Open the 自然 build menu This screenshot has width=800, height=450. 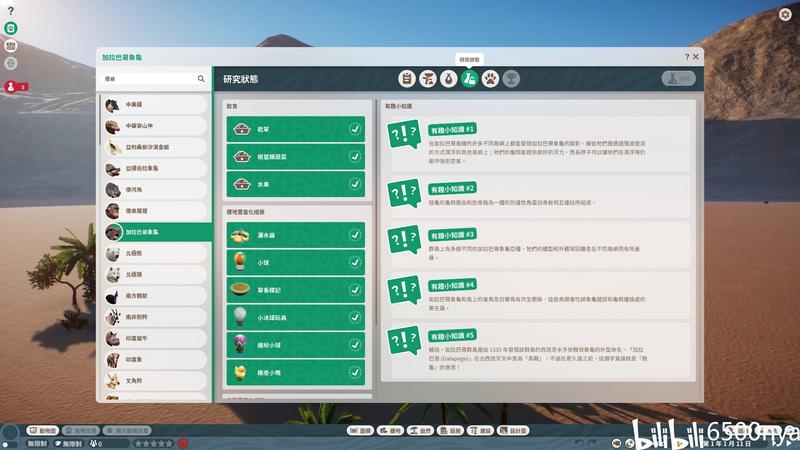tap(420, 431)
